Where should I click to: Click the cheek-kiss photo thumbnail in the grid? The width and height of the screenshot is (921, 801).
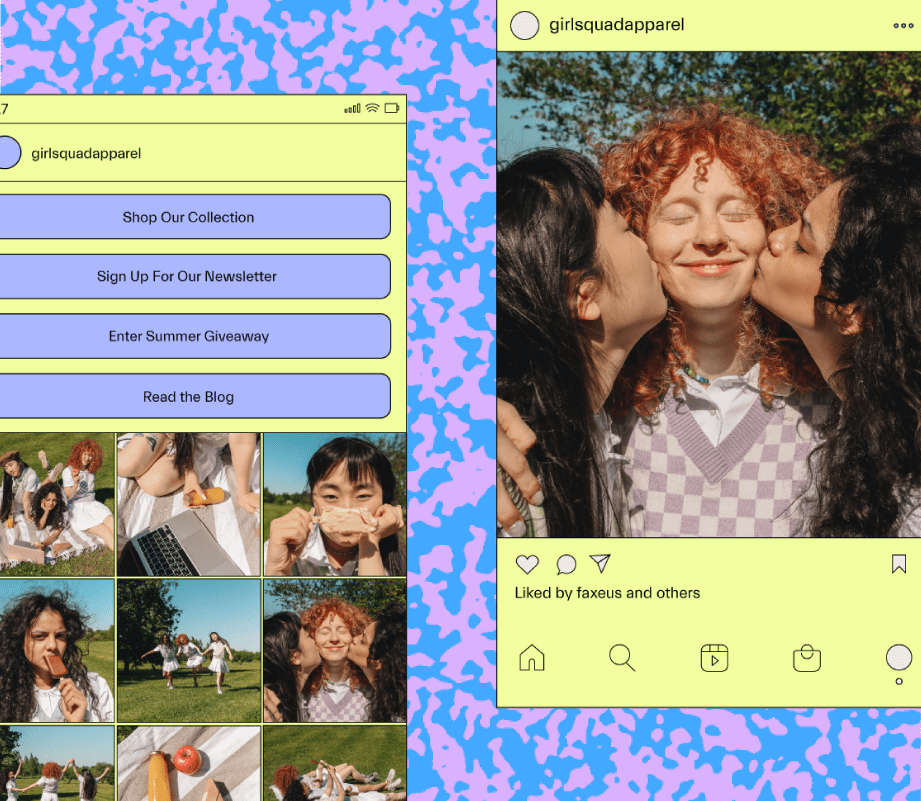[335, 648]
